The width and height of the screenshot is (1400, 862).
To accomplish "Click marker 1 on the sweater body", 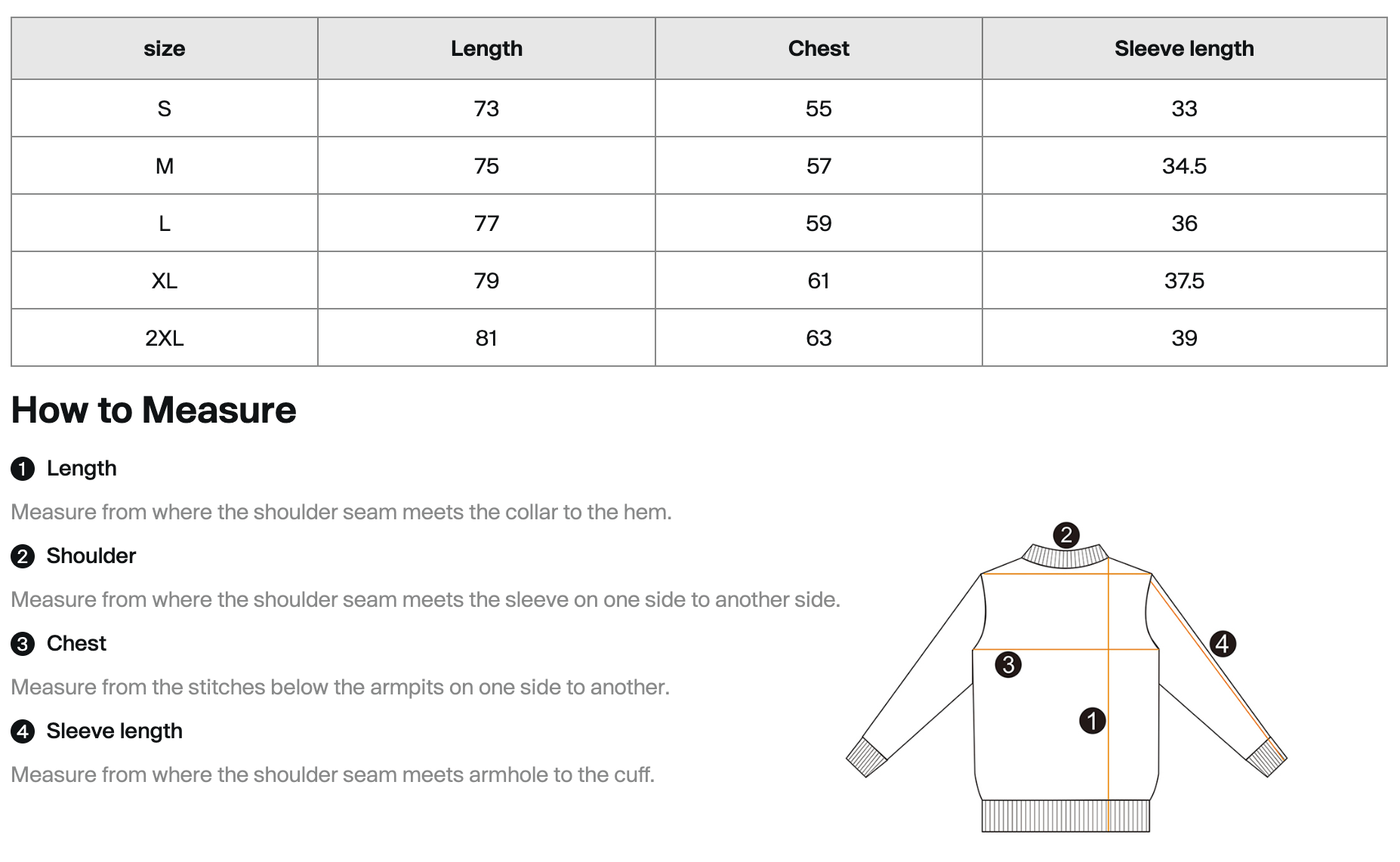I will click(x=1092, y=720).
